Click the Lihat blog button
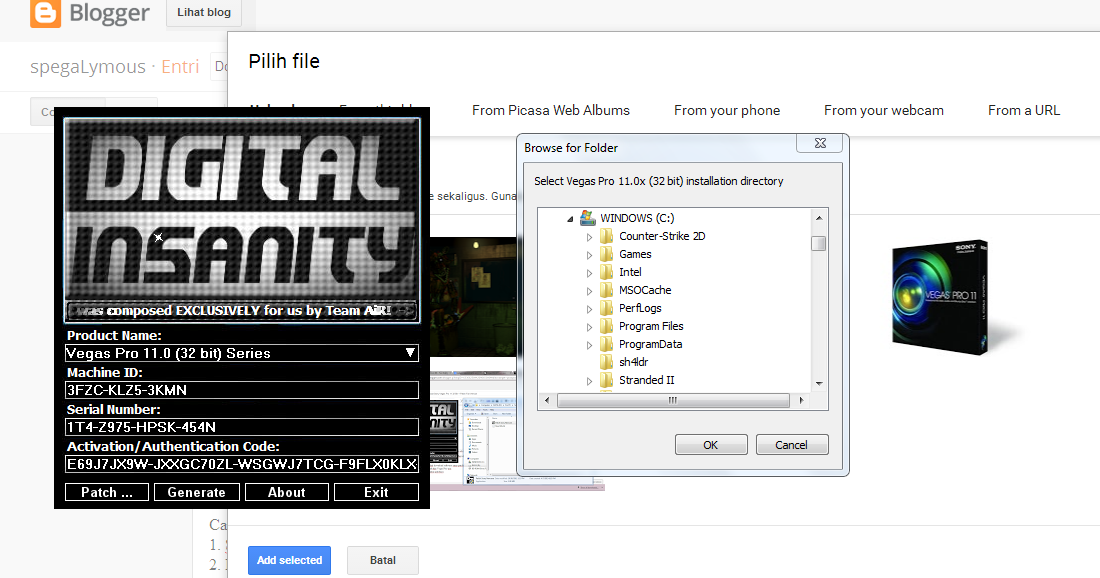 (x=203, y=13)
